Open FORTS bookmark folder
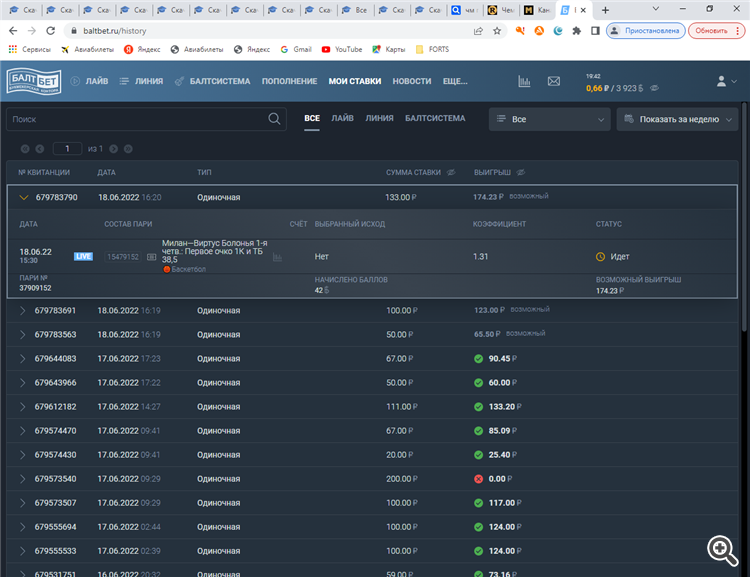 click(432, 49)
